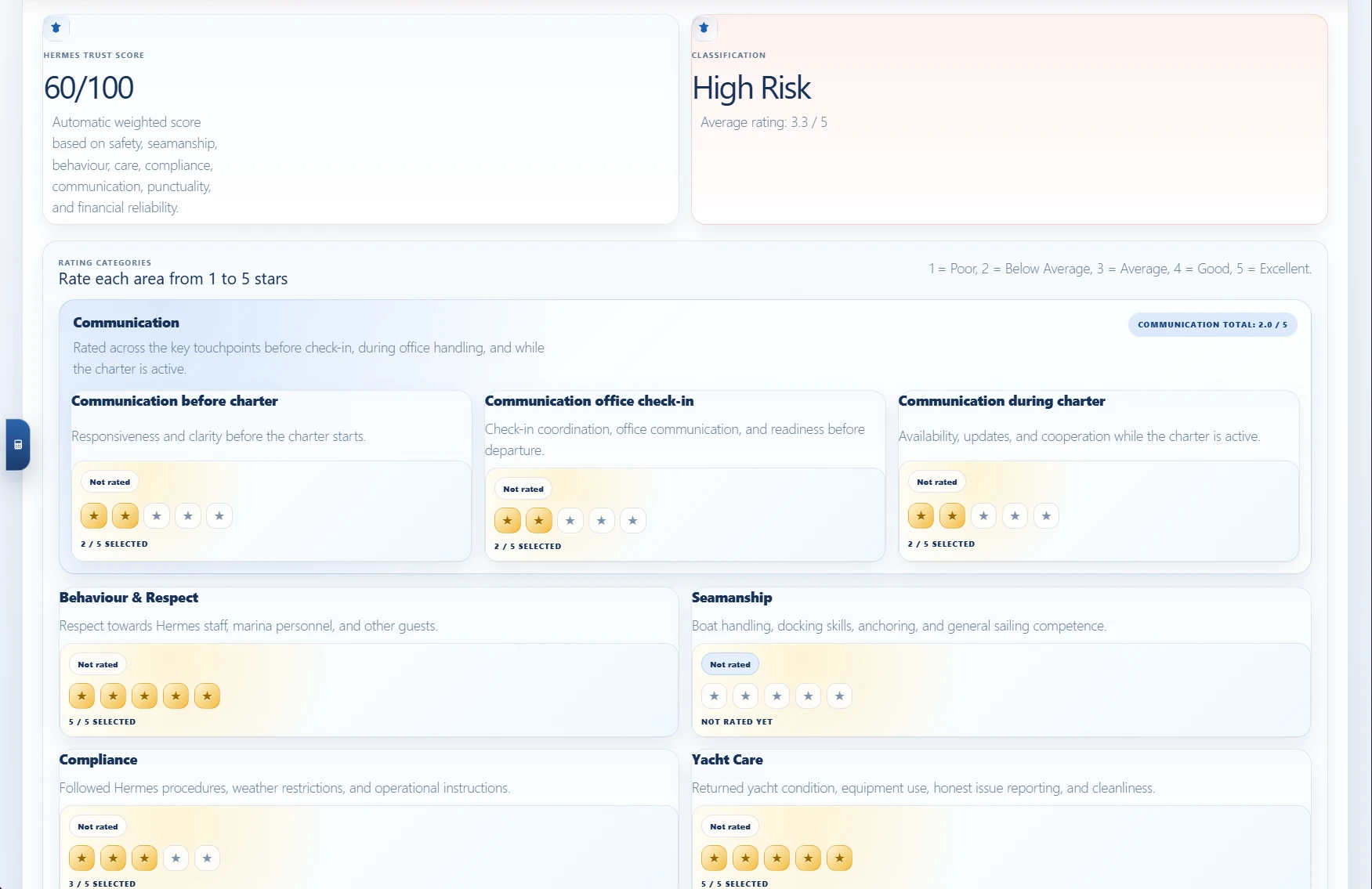1372x889 pixels.
Task: Set Communication office check-in to 2 stars
Action: 539,521
